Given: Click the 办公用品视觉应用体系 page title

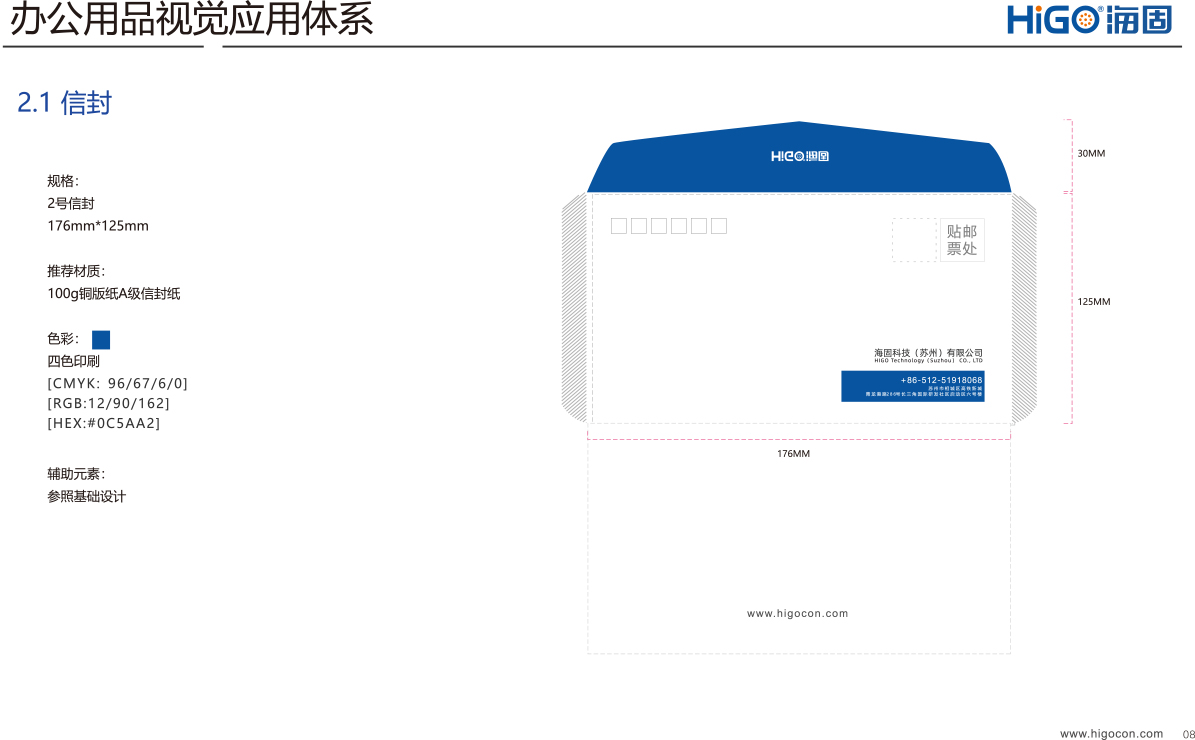Looking at the screenshot, I should click(190, 20).
